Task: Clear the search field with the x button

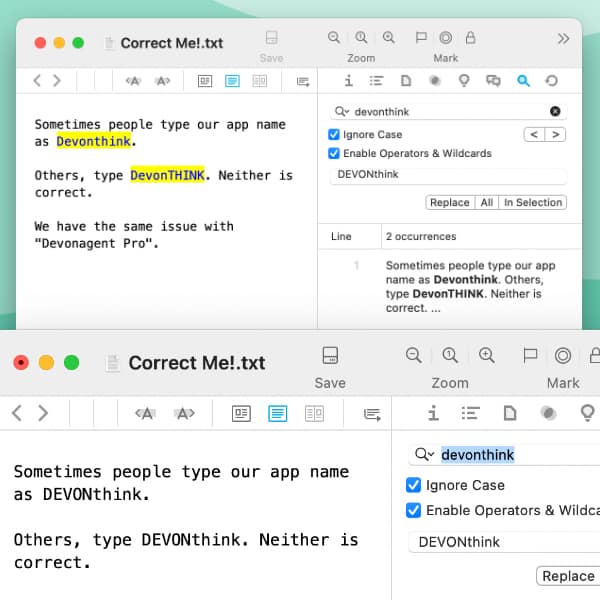Action: coord(555,112)
